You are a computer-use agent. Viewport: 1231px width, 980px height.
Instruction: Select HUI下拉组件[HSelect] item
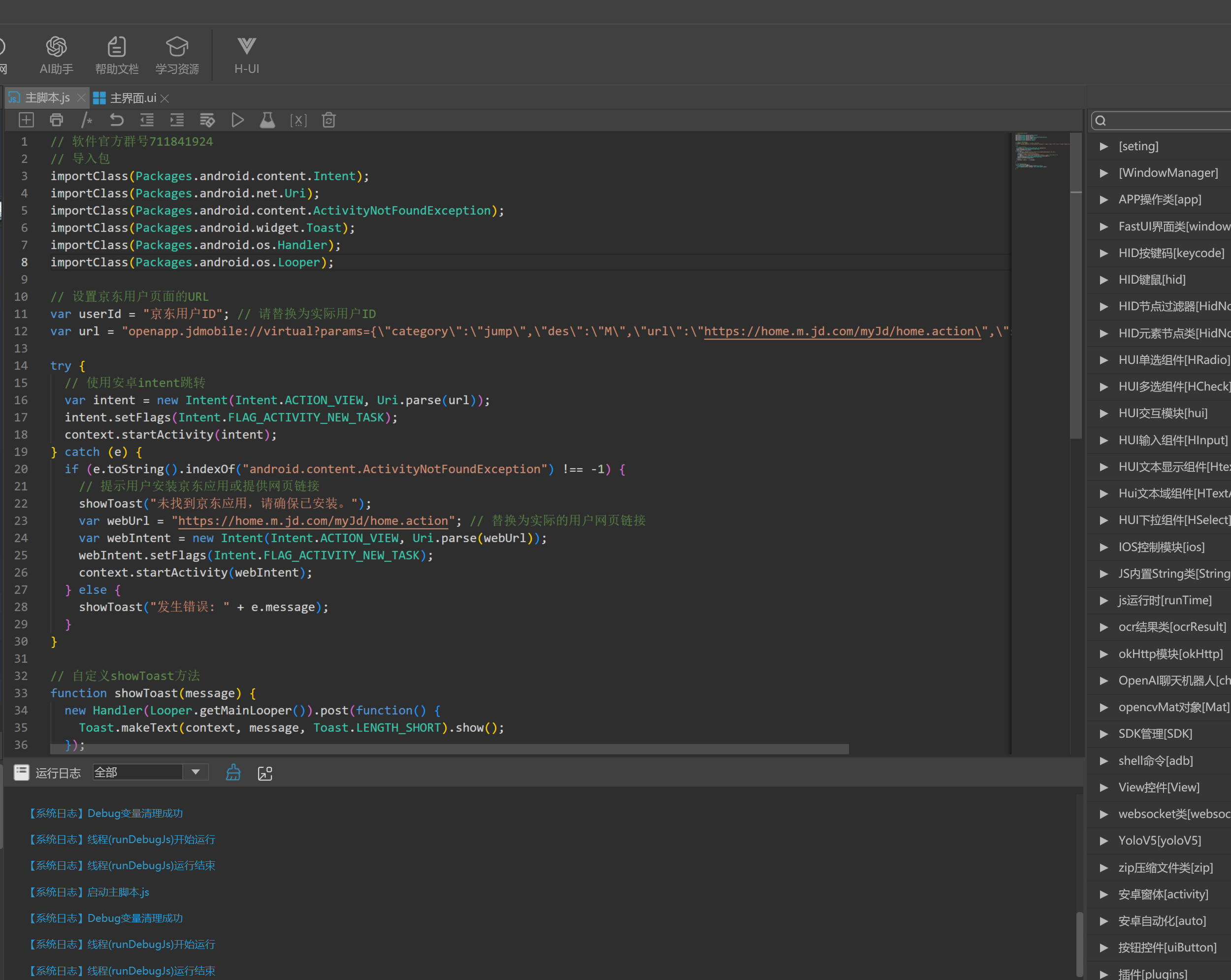[x=1173, y=520]
